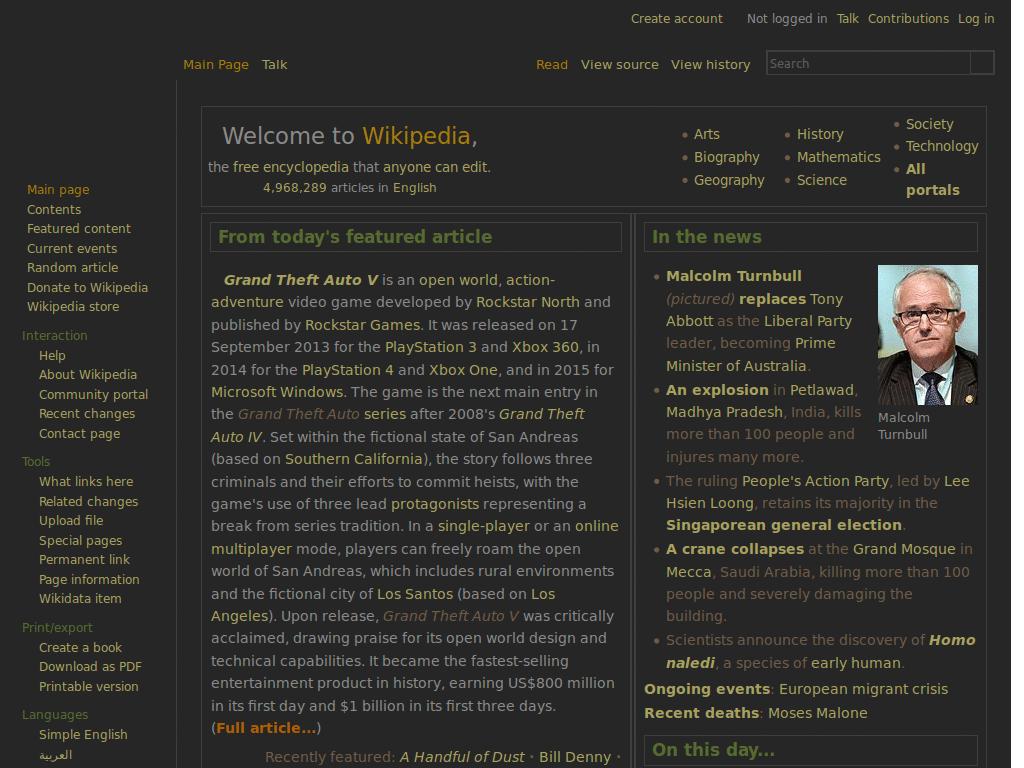1024x768 pixels.
Task: Click the Upload file link
Action: (x=71, y=521)
